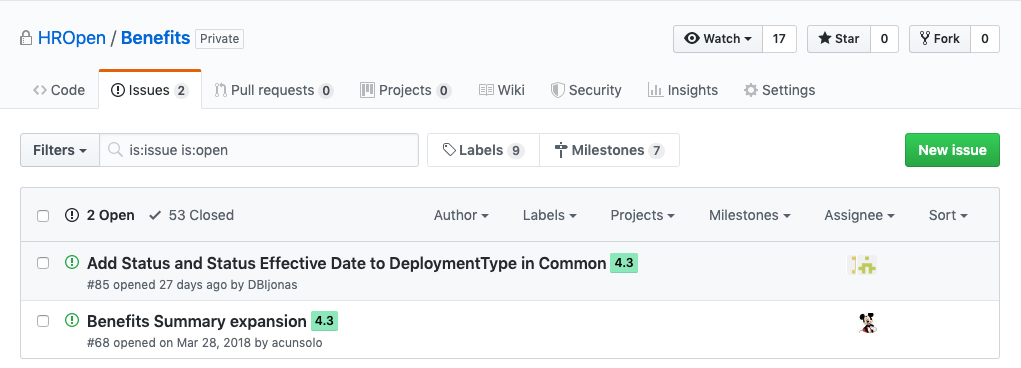Open issue Add Status and Status Effective Date

coord(346,263)
